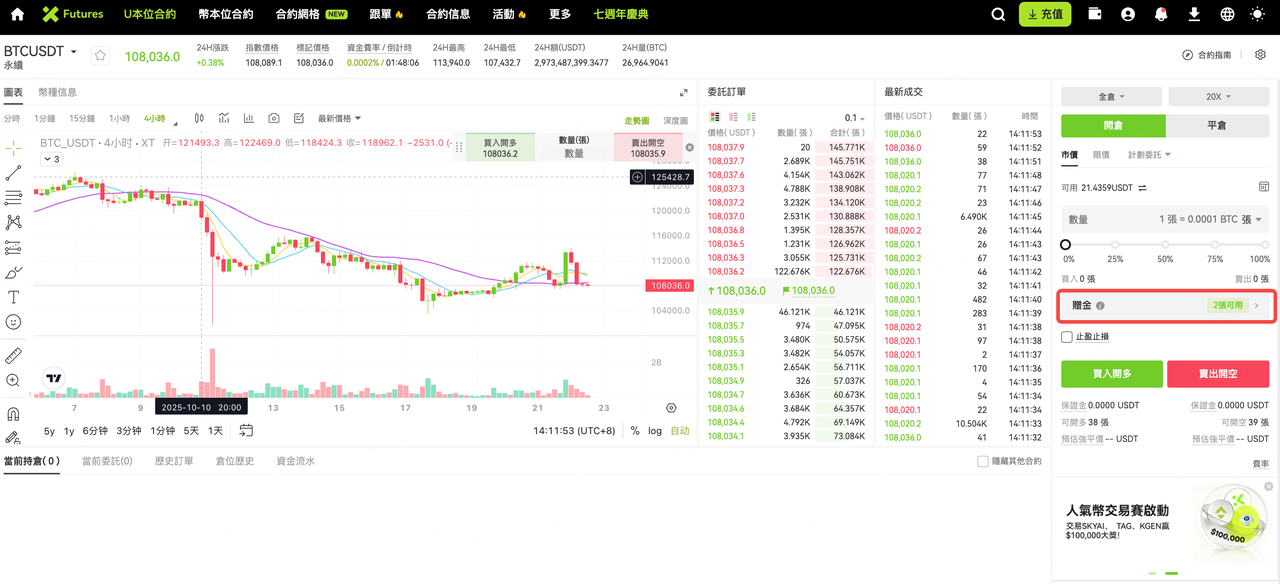Toggle the magnet snap mode
Screen dimensions: 1280x584
tap(13, 413)
